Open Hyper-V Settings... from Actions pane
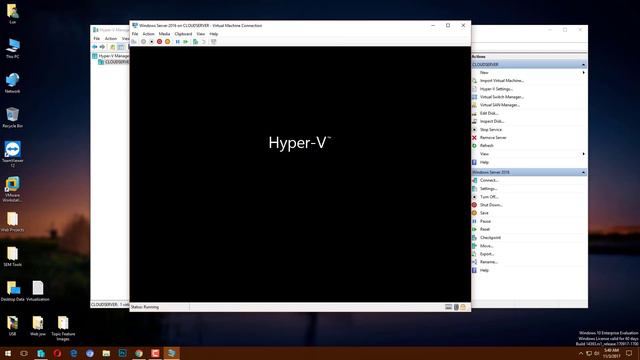This screenshot has width=640, height=360. tap(496, 89)
